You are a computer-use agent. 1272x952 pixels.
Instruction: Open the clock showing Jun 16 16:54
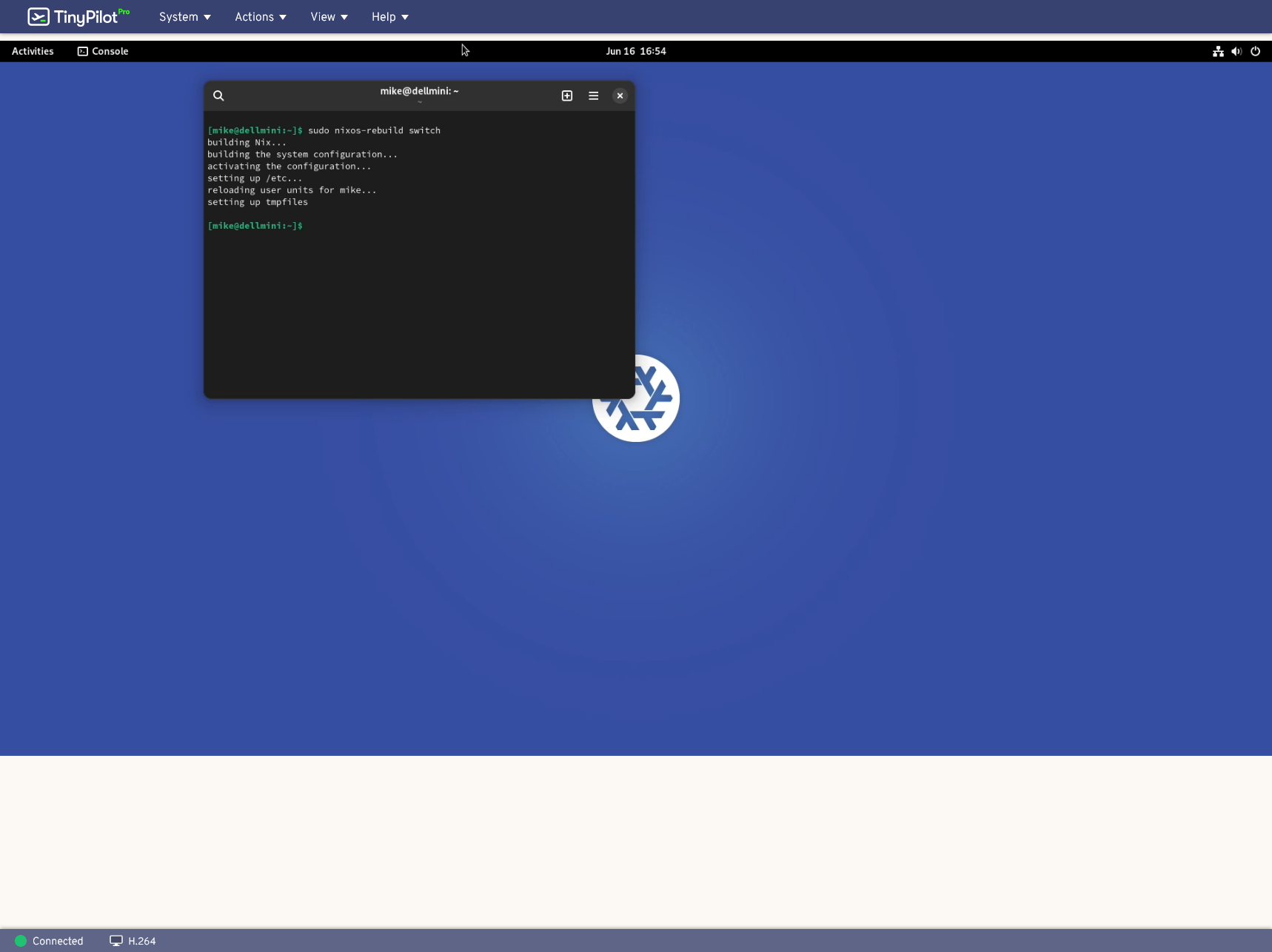(x=636, y=51)
